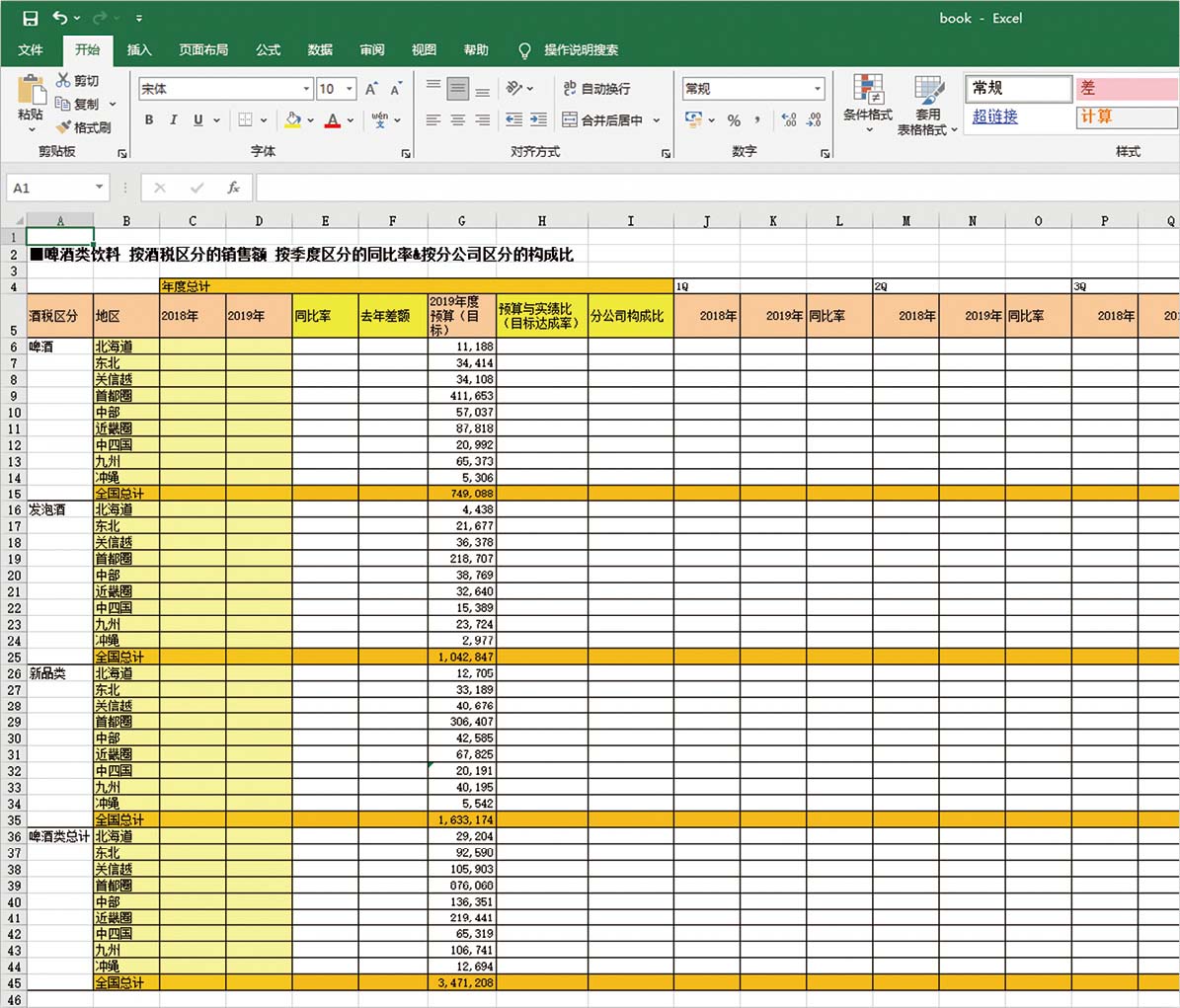1180x1008 pixels.
Task: Click the Save icon in quick access toolbar
Action: click(30, 18)
